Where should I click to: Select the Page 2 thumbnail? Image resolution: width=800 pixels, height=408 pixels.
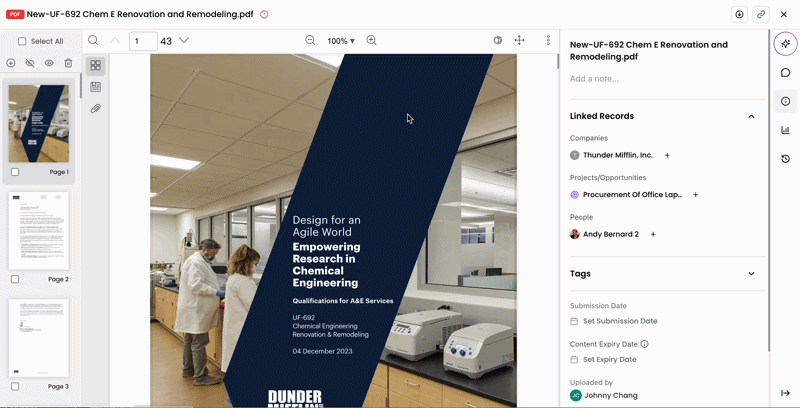(39, 231)
